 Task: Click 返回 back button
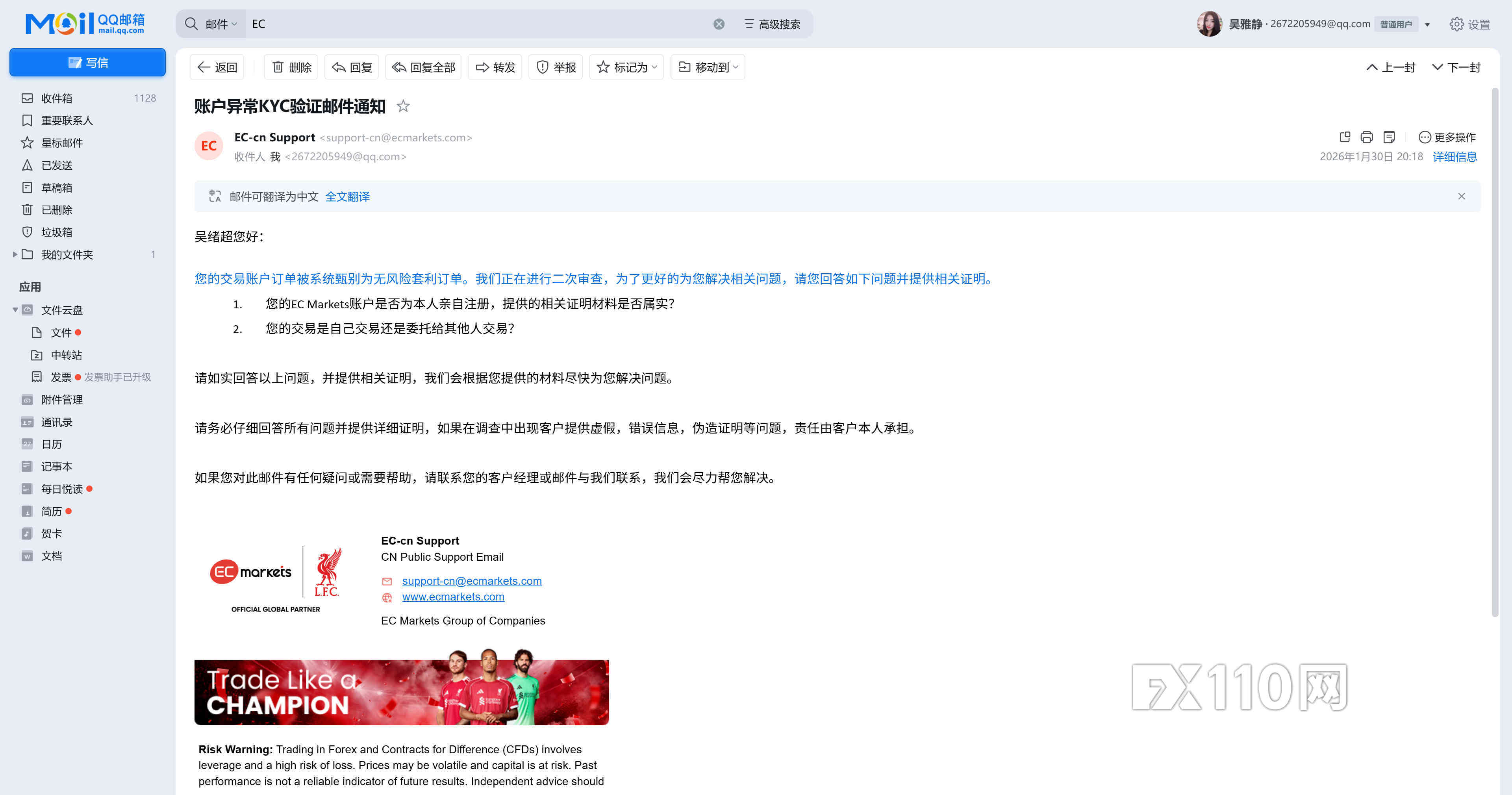[x=217, y=67]
